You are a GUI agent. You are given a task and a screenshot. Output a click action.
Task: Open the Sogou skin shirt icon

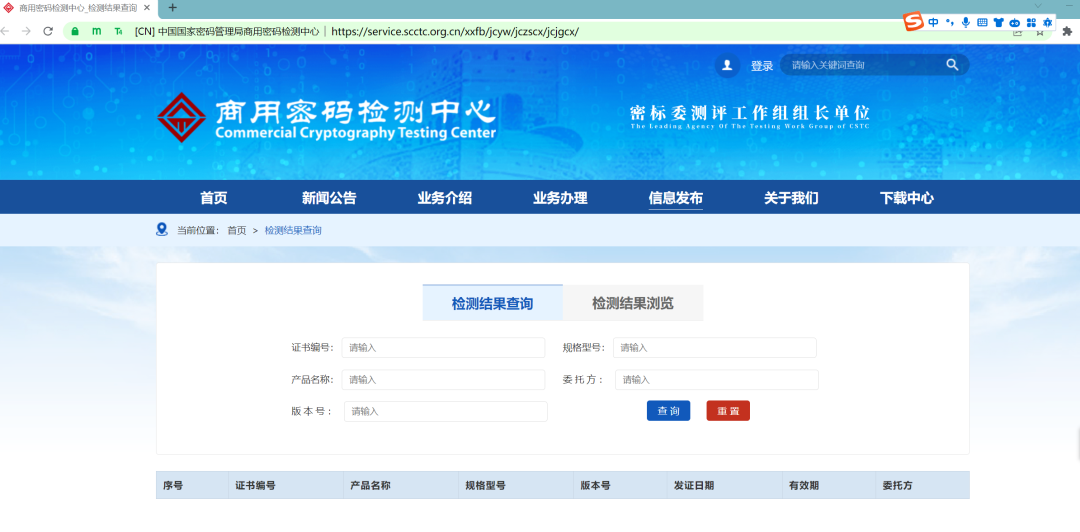point(998,22)
